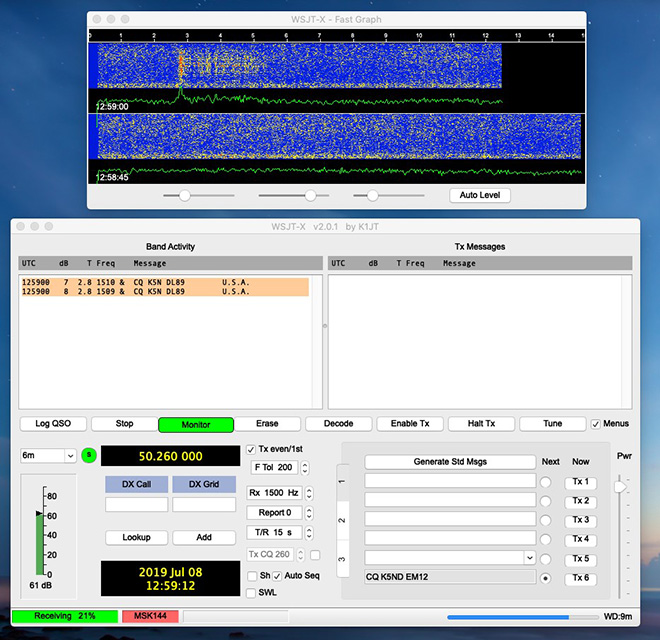The height and width of the screenshot is (640, 660).
Task: Switch to message tab 1
Action: click(342, 482)
